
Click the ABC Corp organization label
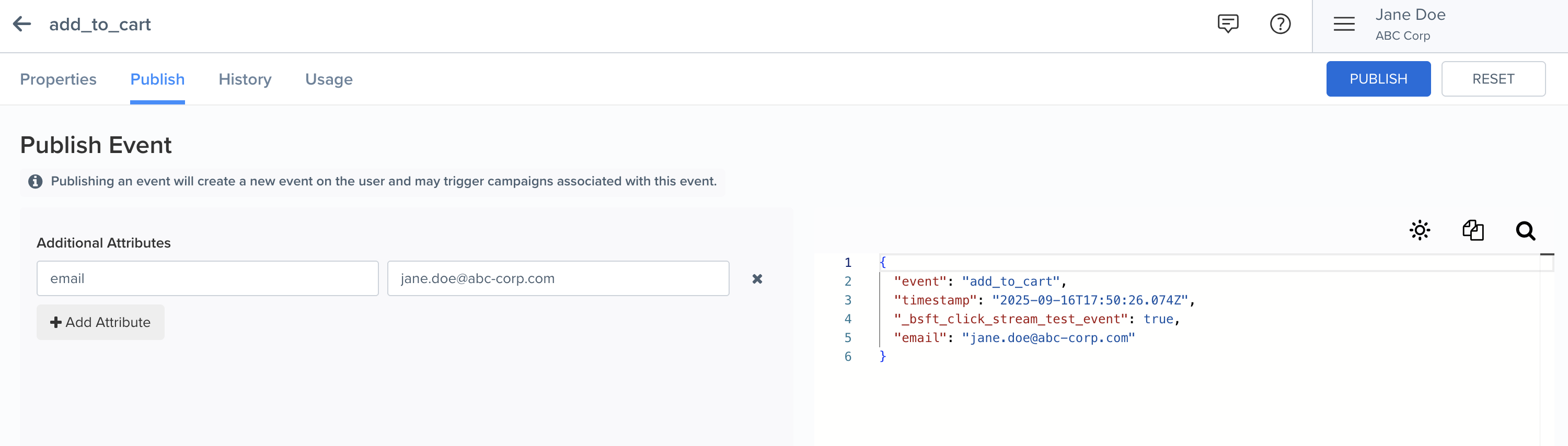[1402, 36]
